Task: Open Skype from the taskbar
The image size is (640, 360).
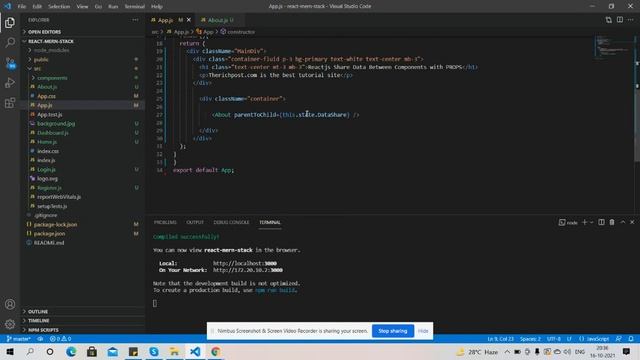Action: coord(154,351)
